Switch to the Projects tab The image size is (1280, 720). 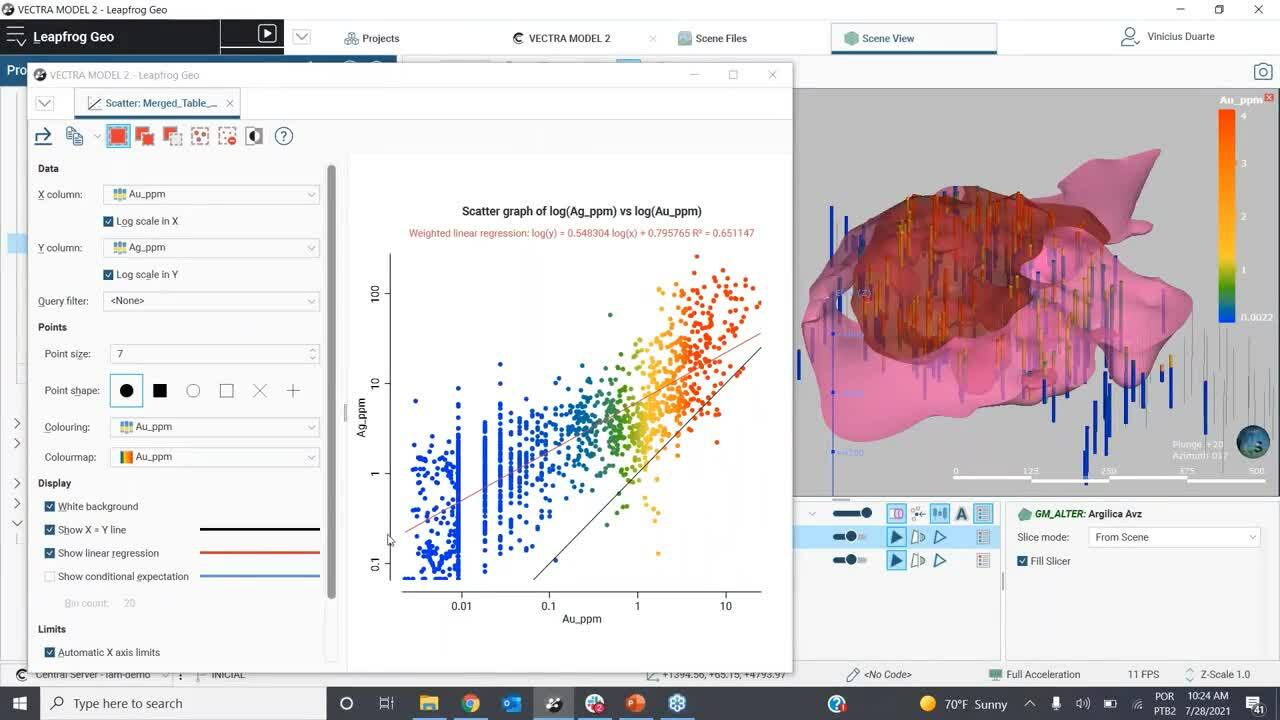[x=371, y=38]
